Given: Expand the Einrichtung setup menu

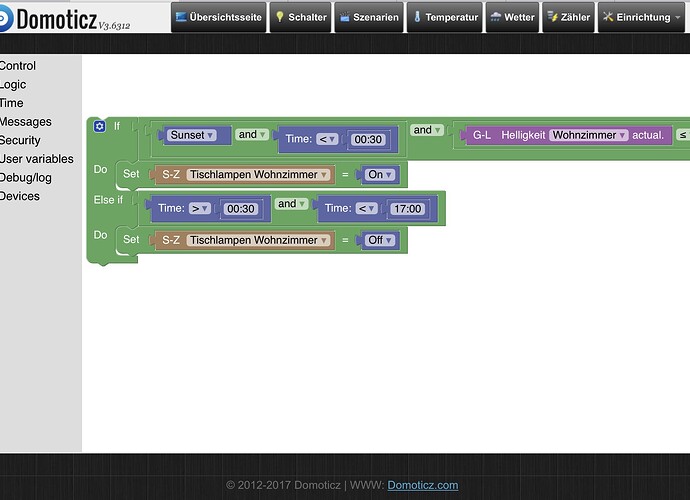Looking at the screenshot, I should tap(642, 17).
